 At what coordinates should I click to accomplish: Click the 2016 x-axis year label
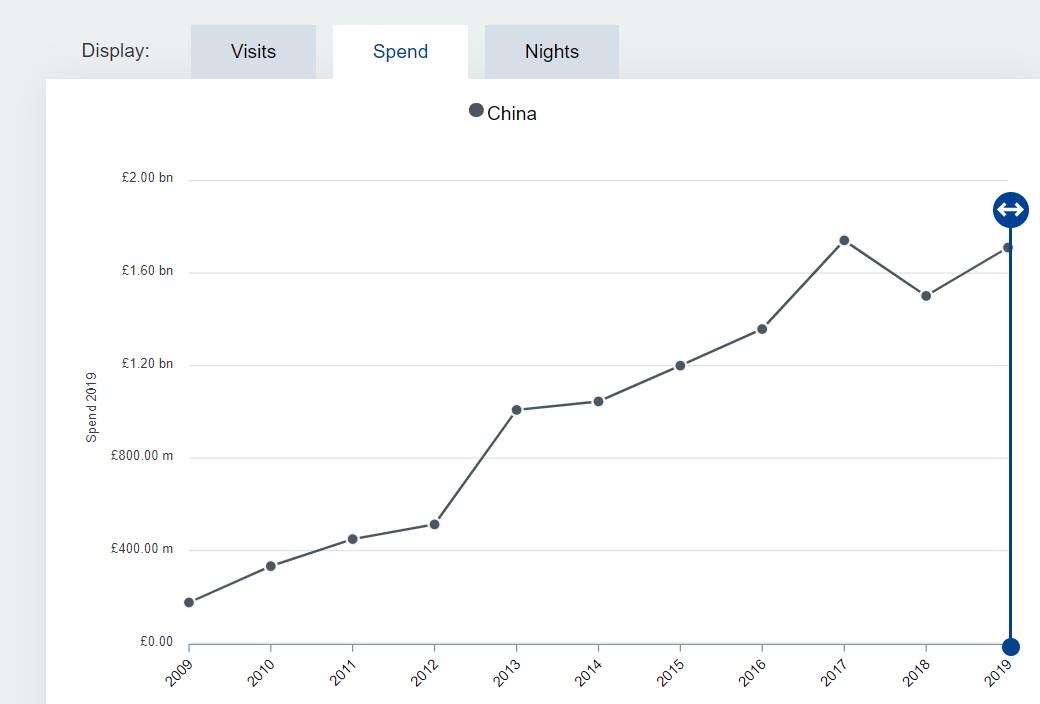tap(753, 672)
